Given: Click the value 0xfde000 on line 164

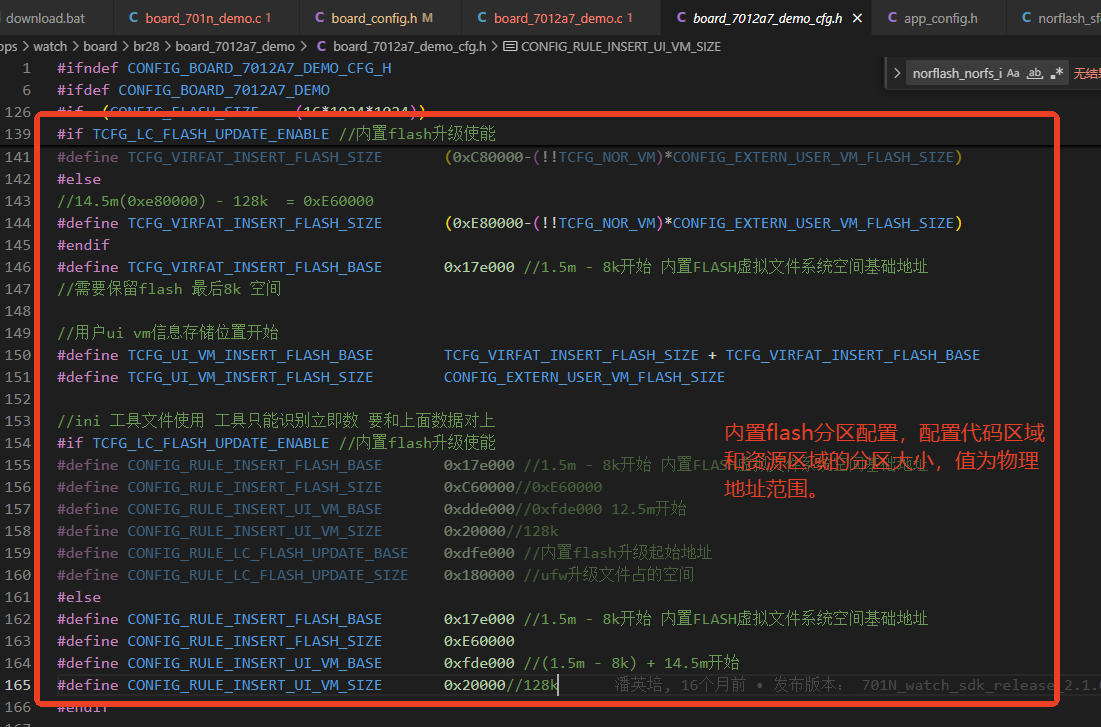Looking at the screenshot, I should [x=479, y=663].
